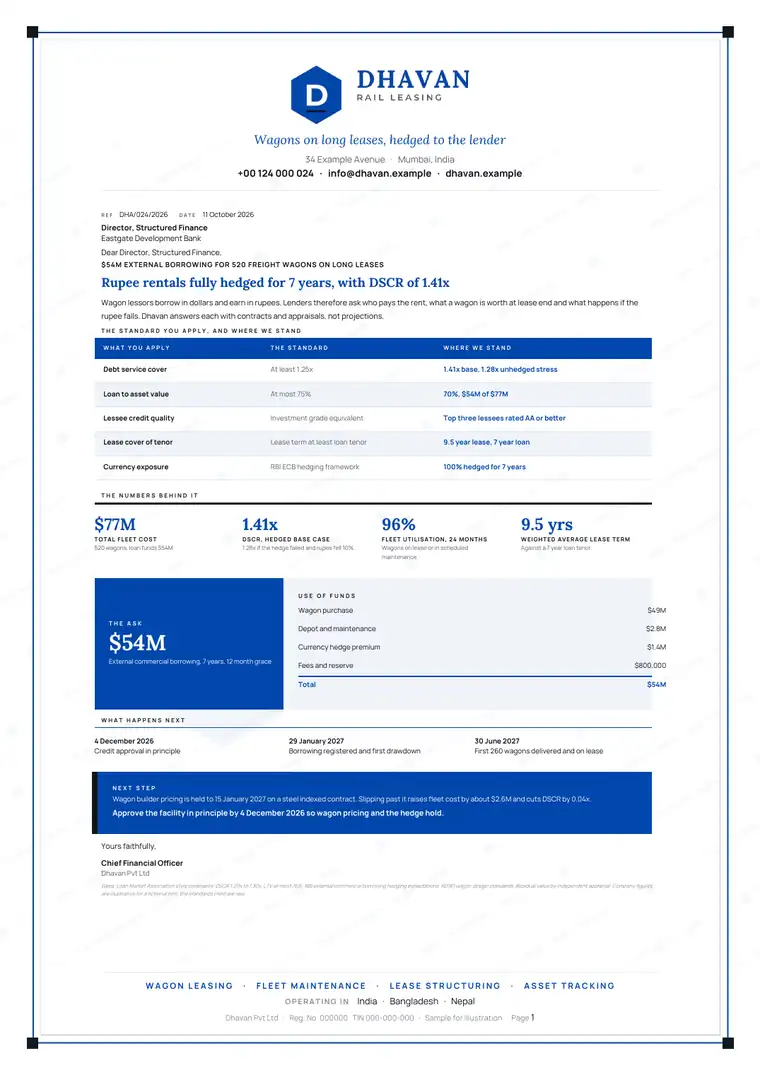Click the $54M figure in The Ask panel
This screenshot has height=1075, width=760.
[x=137, y=643]
